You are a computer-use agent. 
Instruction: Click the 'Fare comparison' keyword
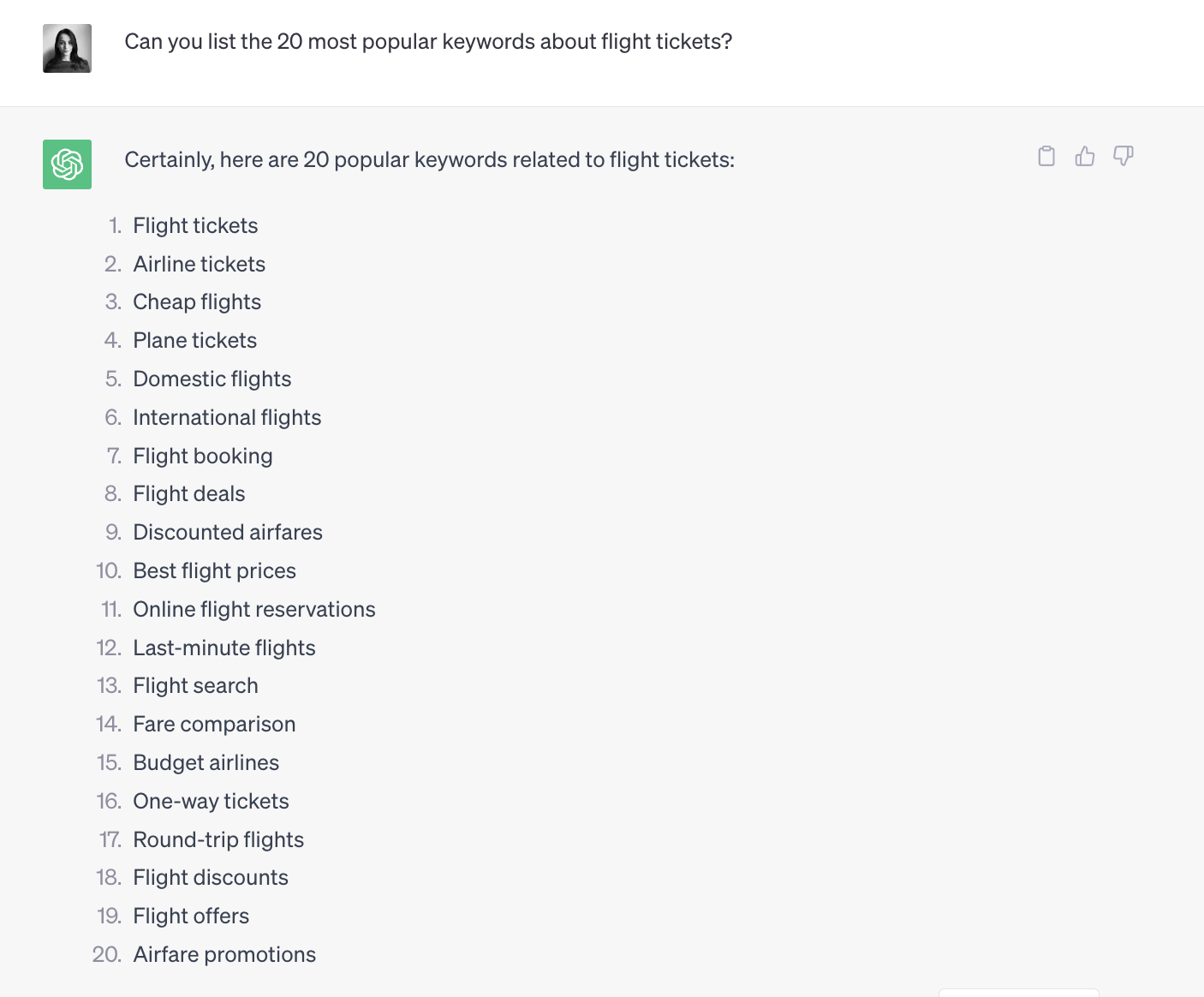pos(214,725)
